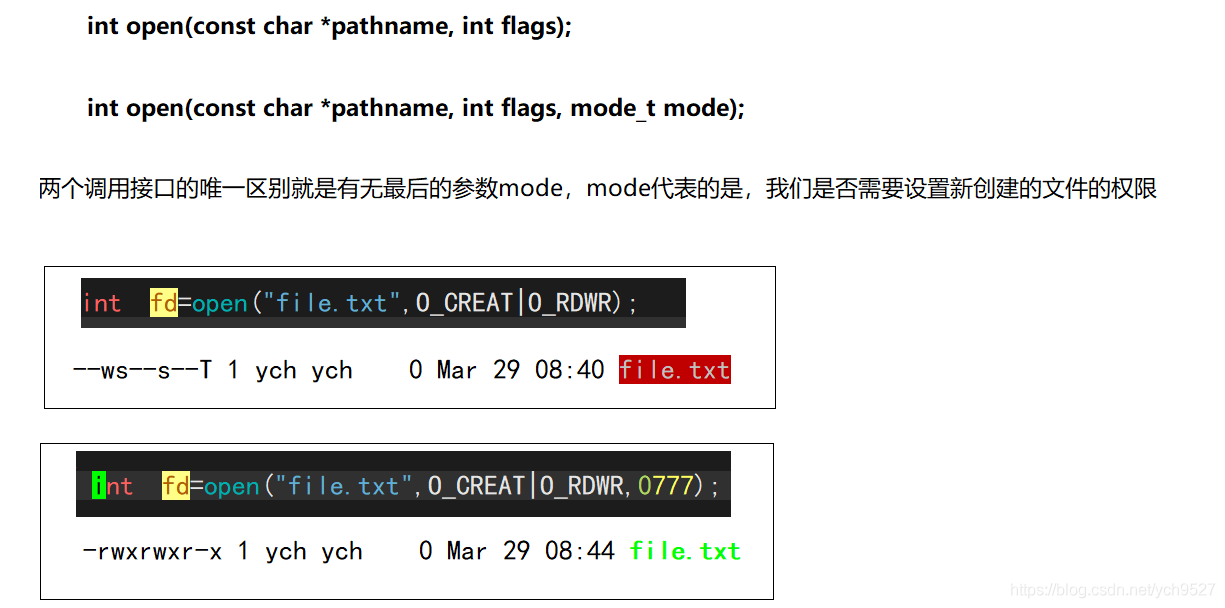Click timestamp Mar 29 08:40

(x=521, y=370)
